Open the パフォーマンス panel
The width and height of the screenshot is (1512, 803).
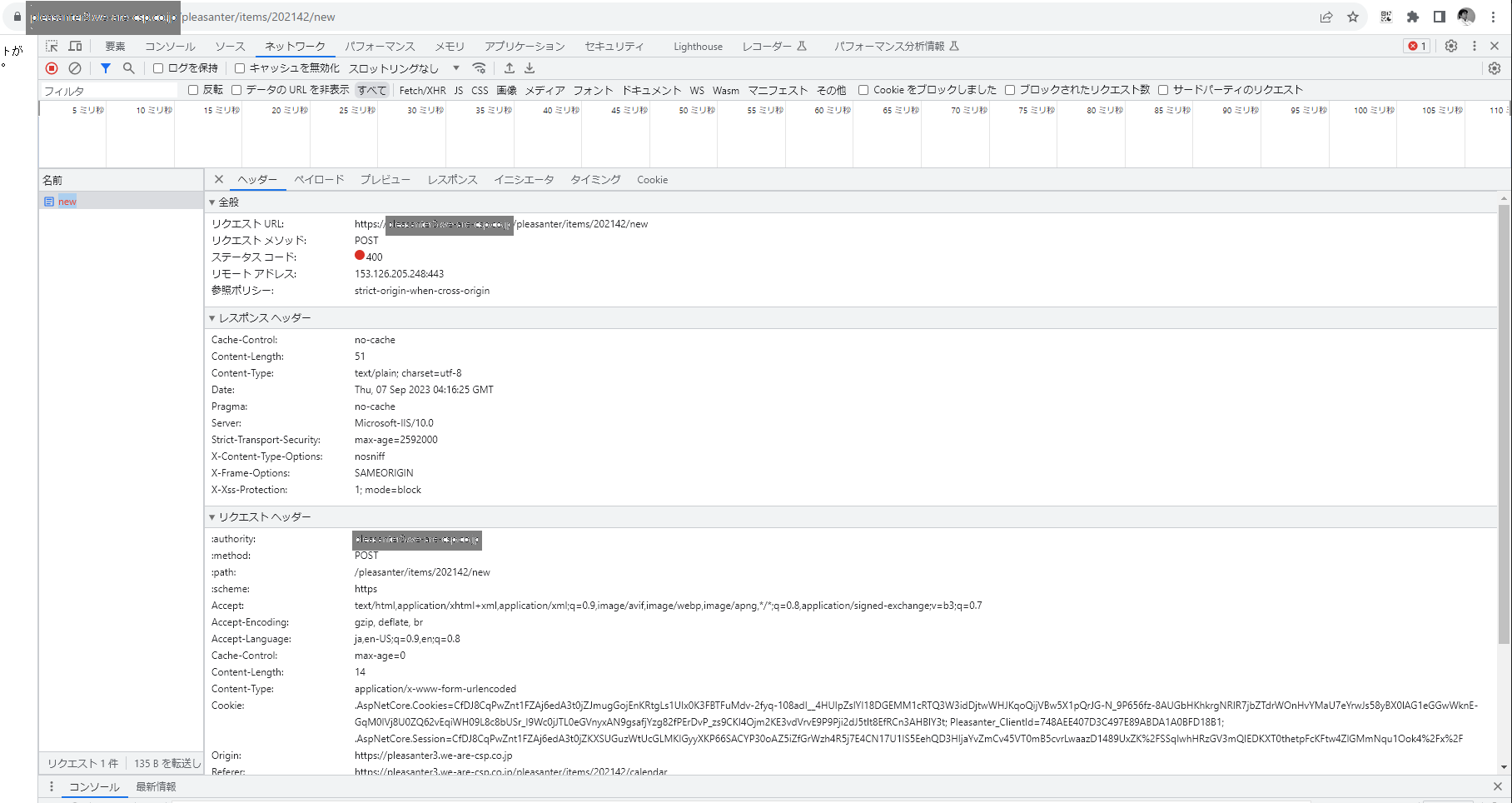pyautogui.click(x=380, y=46)
